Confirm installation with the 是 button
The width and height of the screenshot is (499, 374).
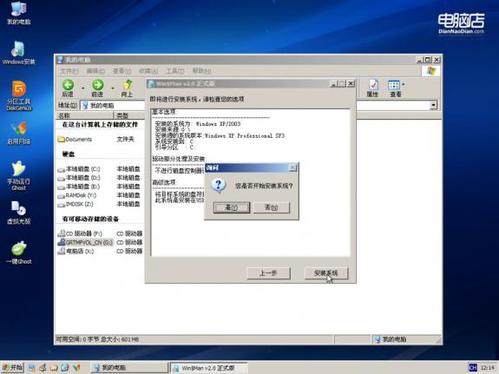[x=232, y=208]
